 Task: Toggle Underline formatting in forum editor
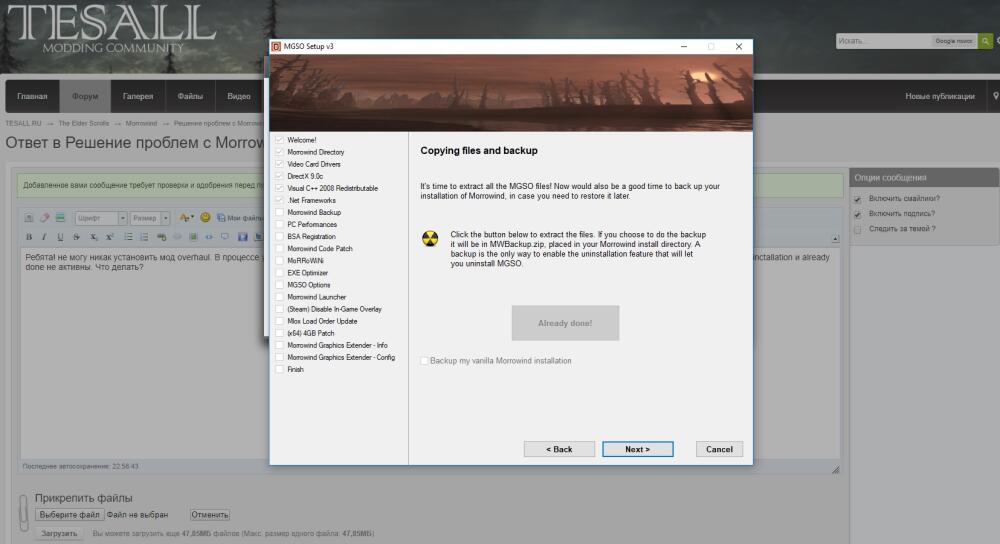[60, 237]
